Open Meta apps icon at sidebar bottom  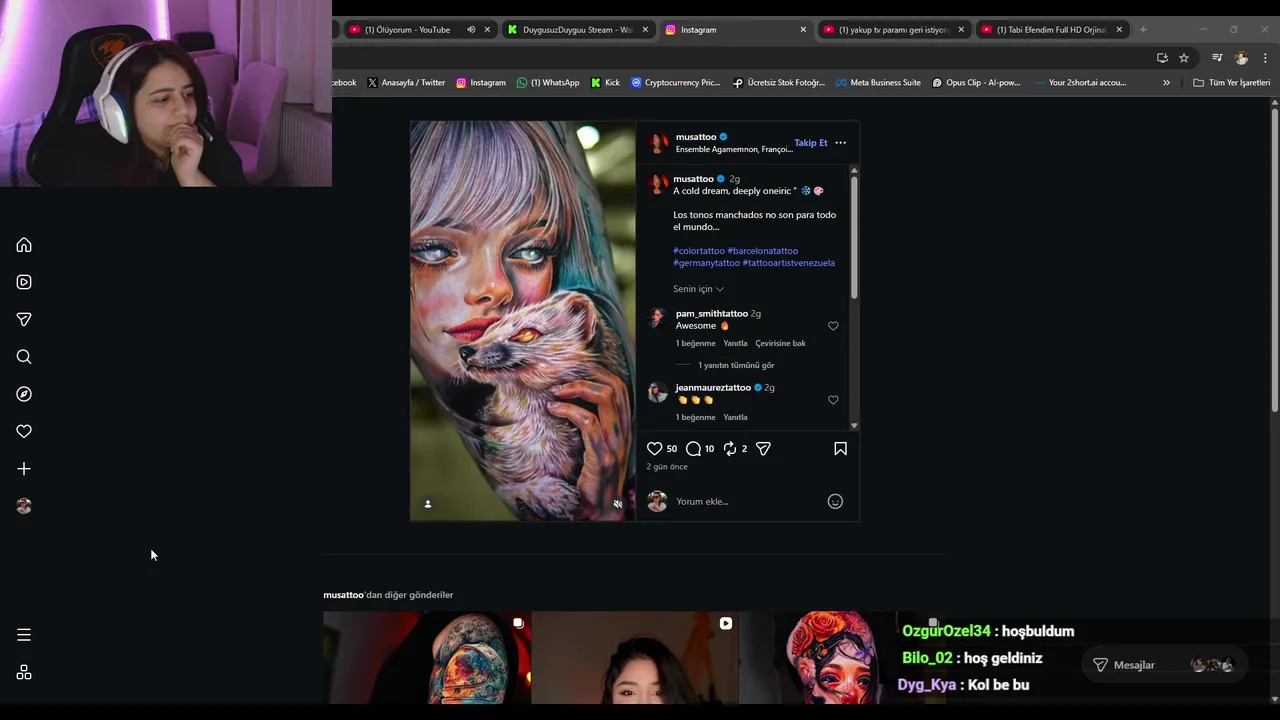point(24,673)
